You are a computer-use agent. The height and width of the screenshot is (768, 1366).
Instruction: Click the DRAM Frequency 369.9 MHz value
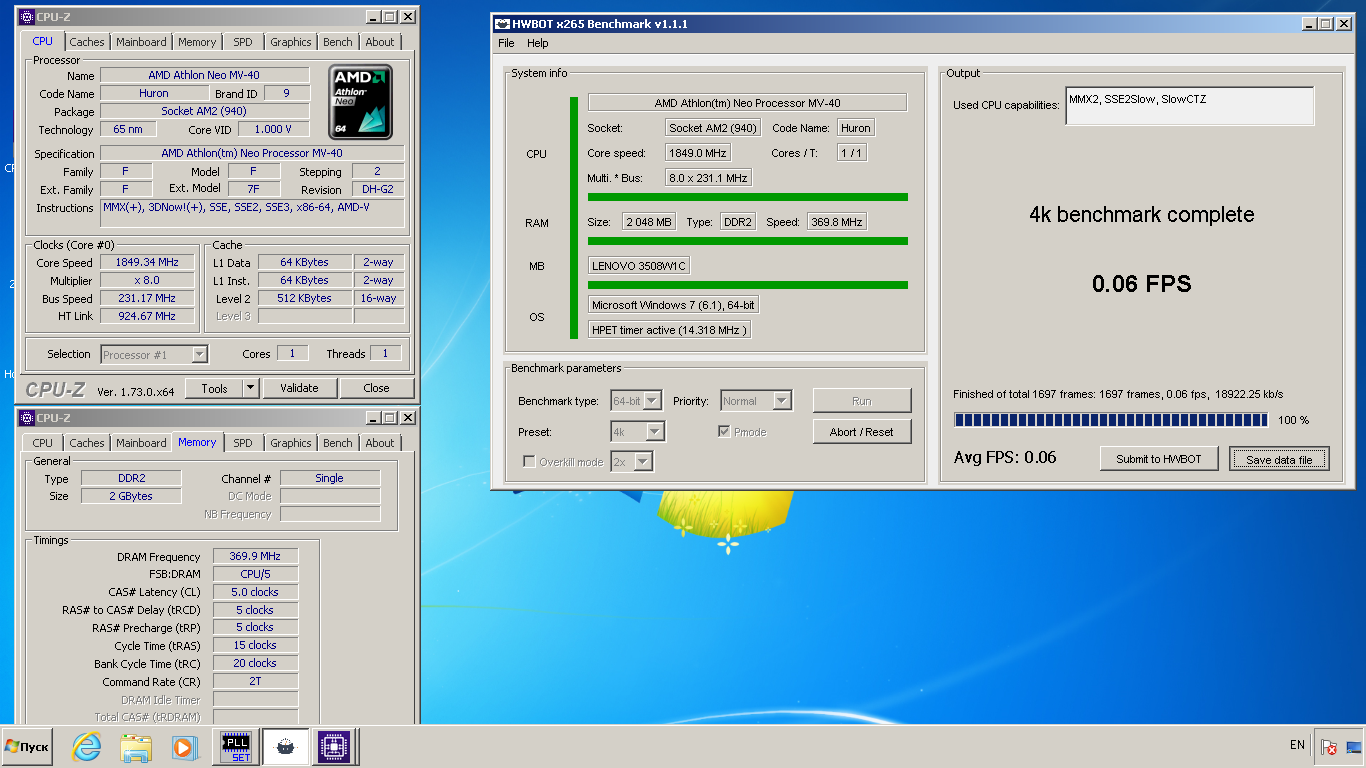(255, 556)
